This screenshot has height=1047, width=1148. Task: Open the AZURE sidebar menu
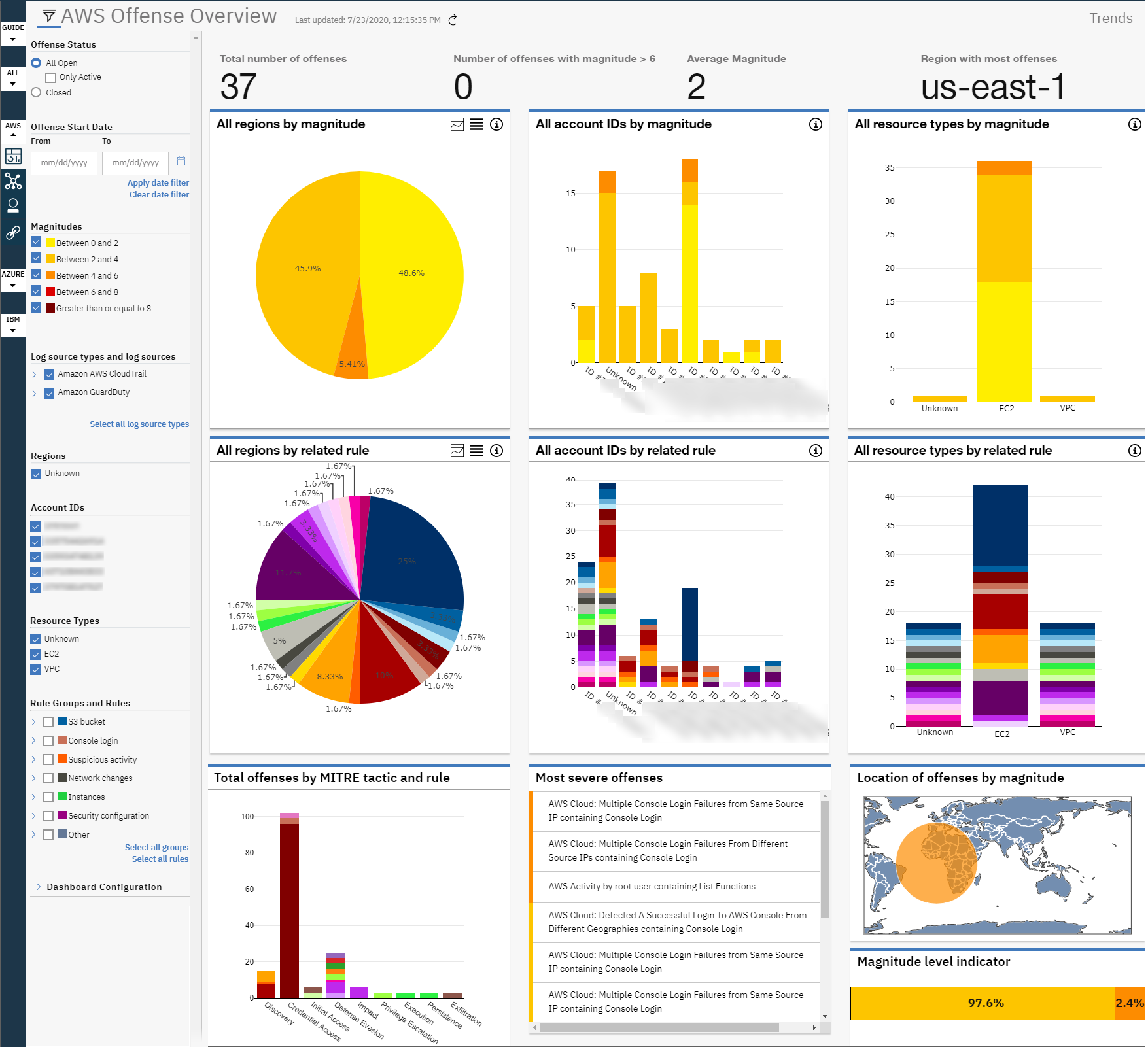point(13,280)
